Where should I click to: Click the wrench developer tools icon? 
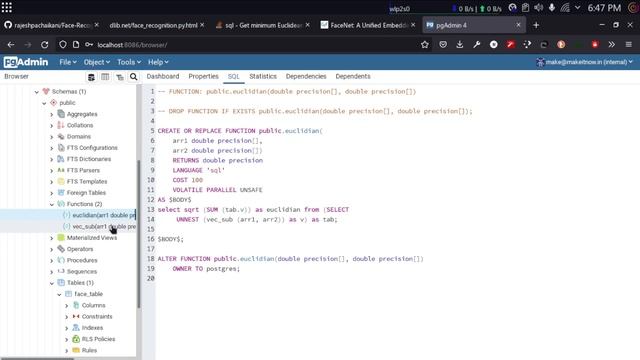point(477,45)
